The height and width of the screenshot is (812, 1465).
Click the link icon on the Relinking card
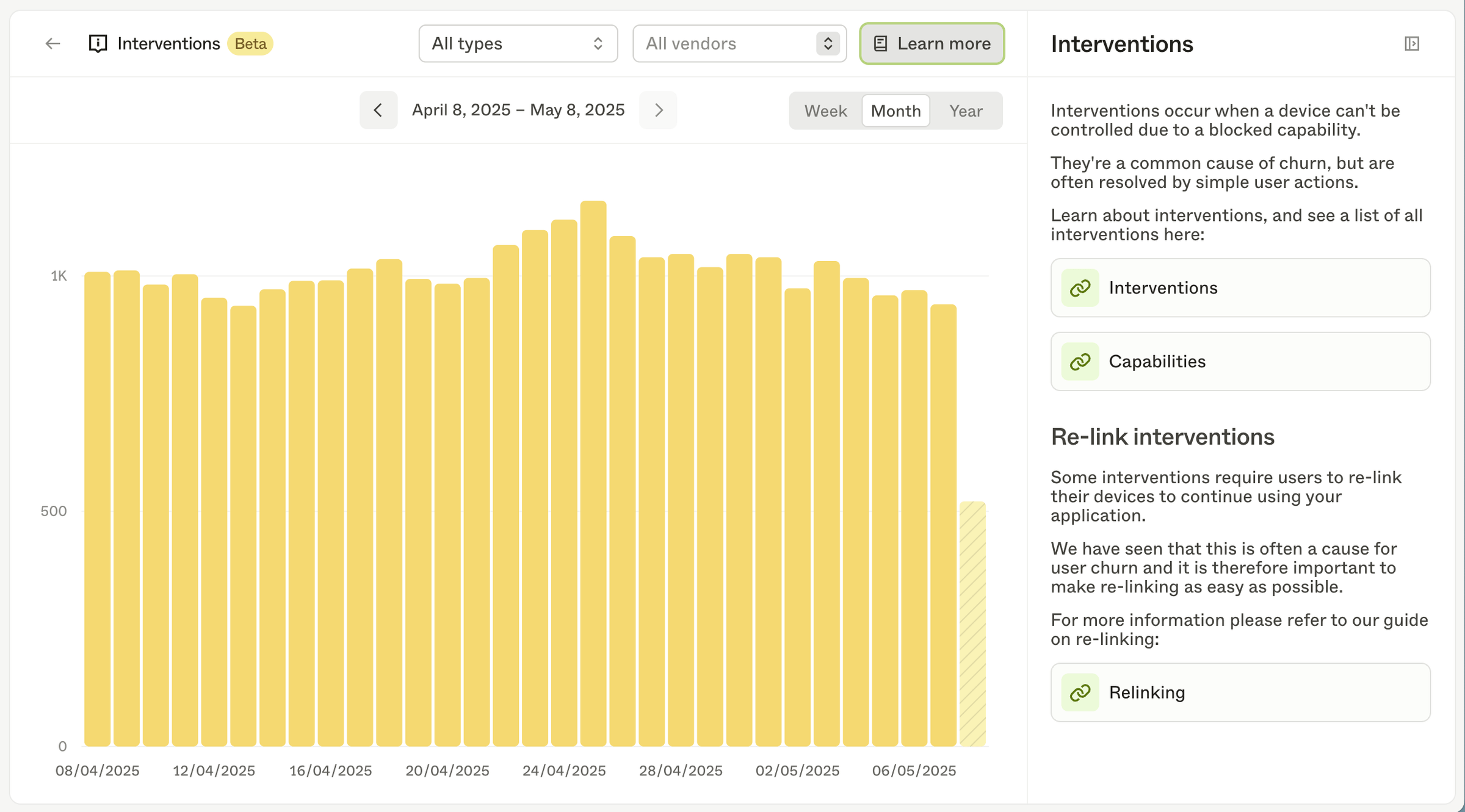(x=1079, y=692)
